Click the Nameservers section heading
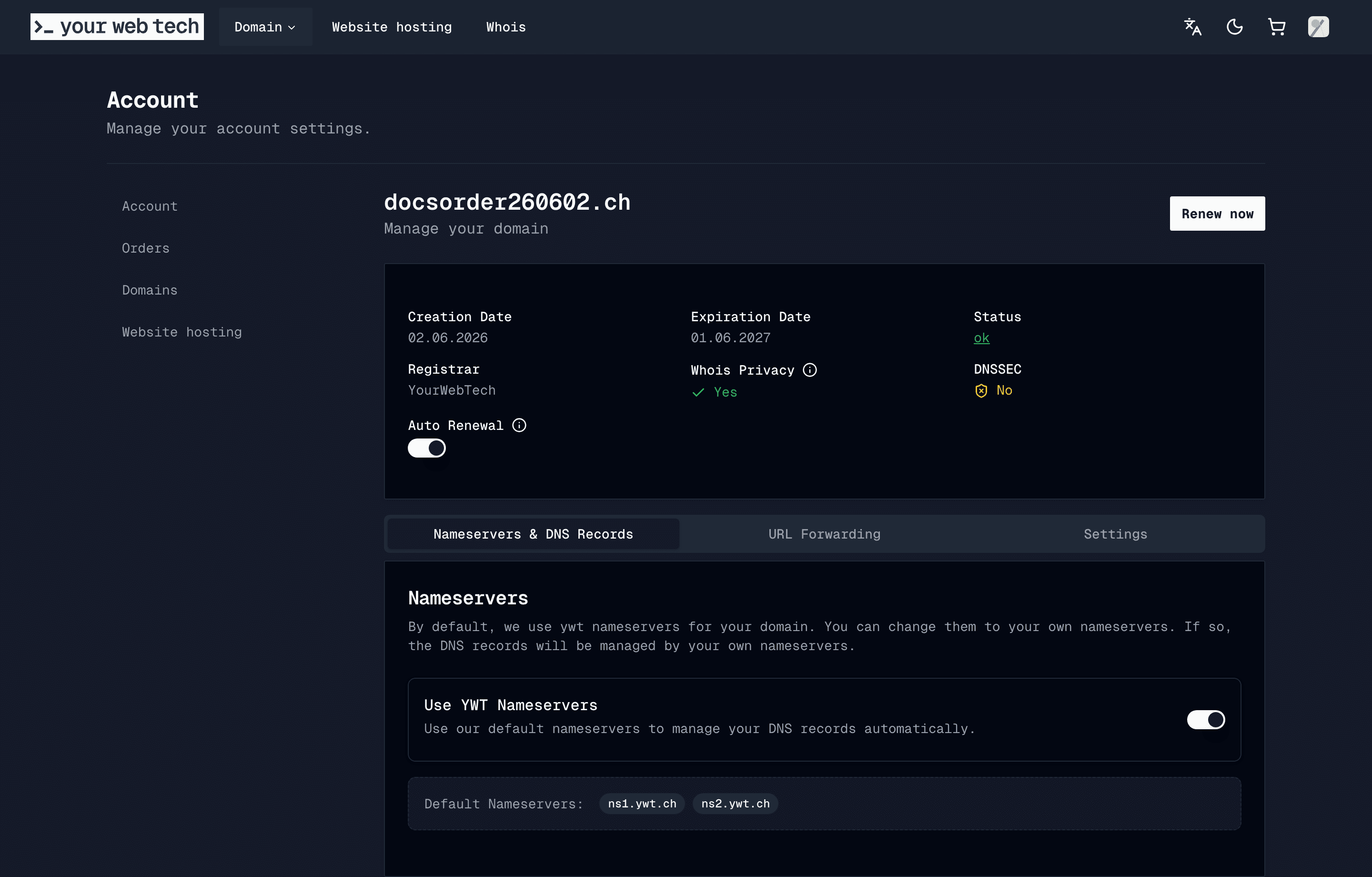 pyautogui.click(x=468, y=598)
